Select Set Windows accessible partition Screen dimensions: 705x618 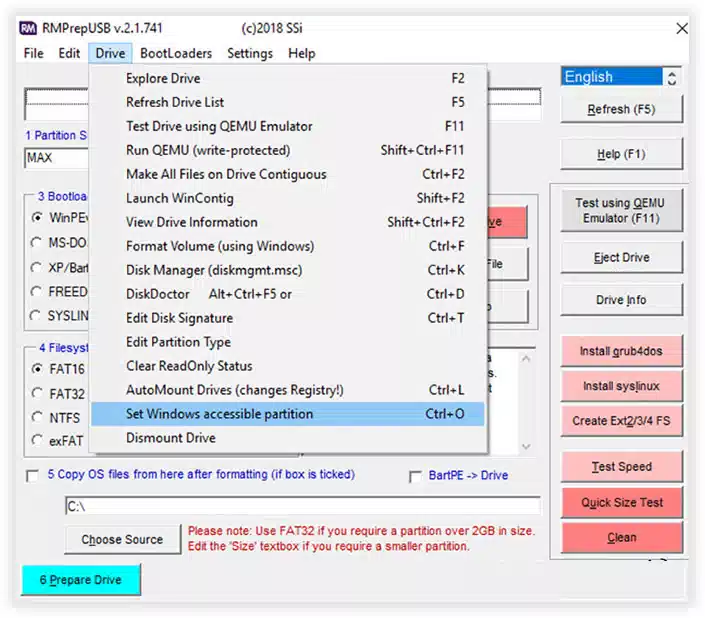(288, 414)
